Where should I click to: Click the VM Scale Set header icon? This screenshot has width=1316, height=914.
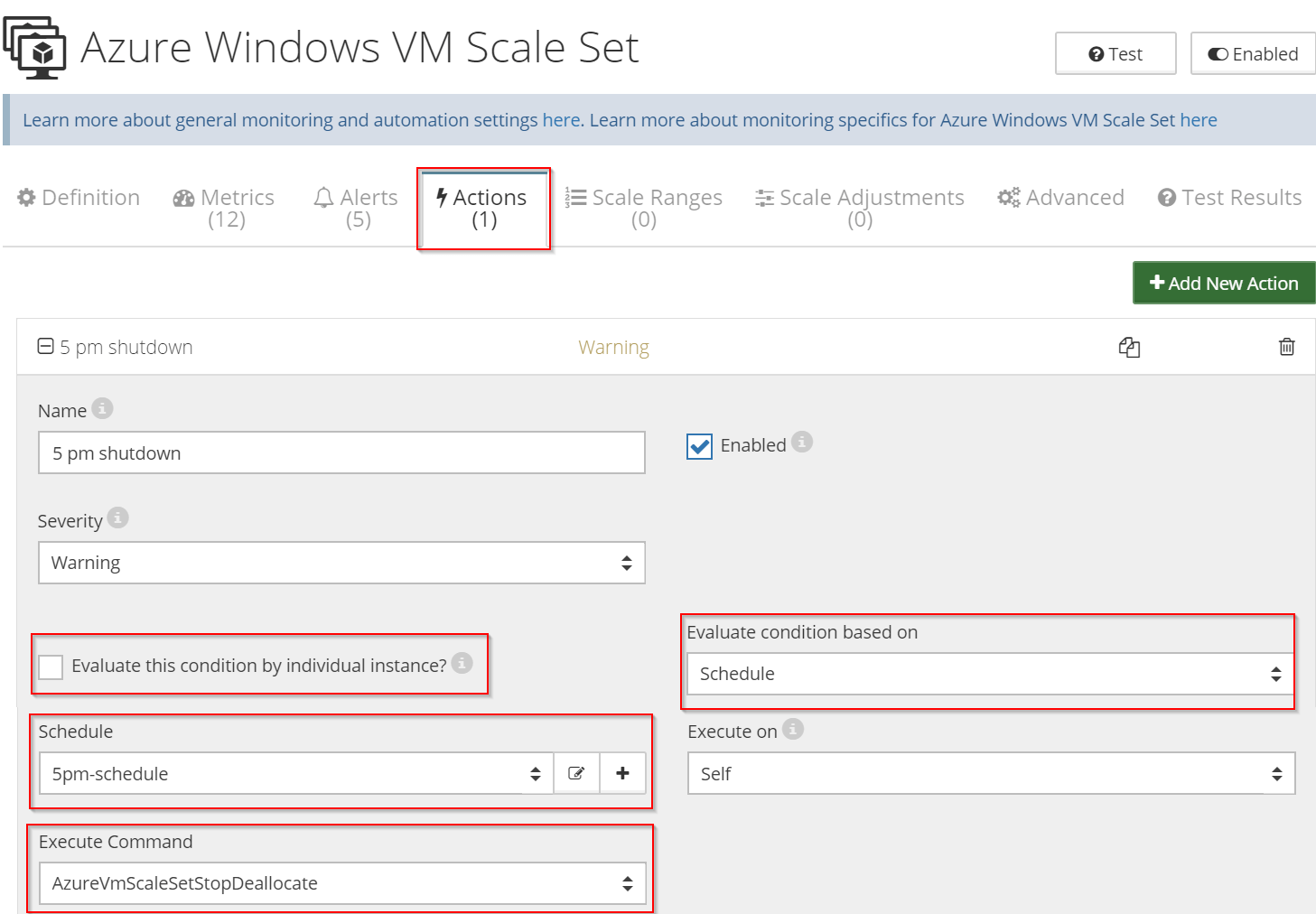click(x=35, y=47)
